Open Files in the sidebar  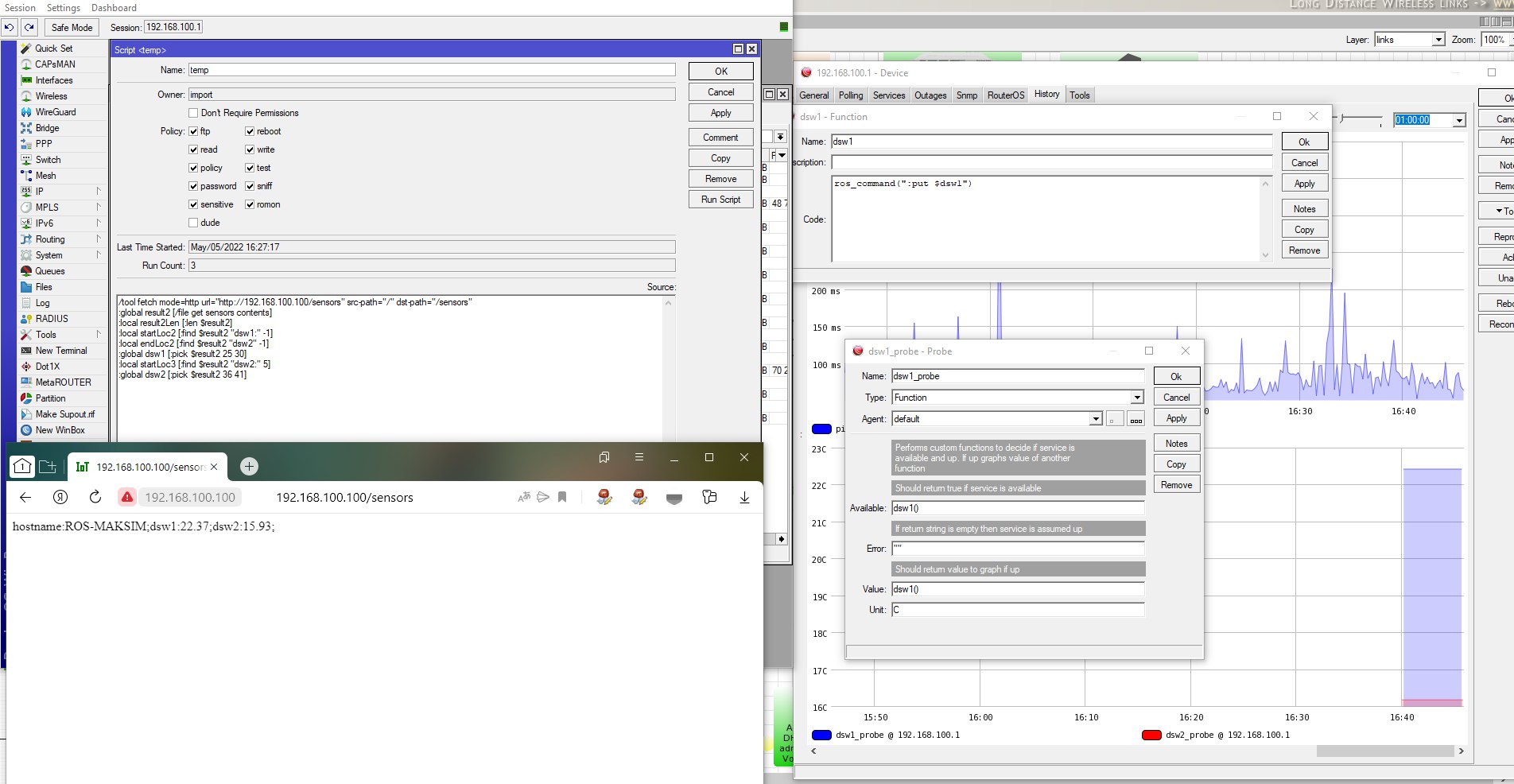pyautogui.click(x=44, y=287)
